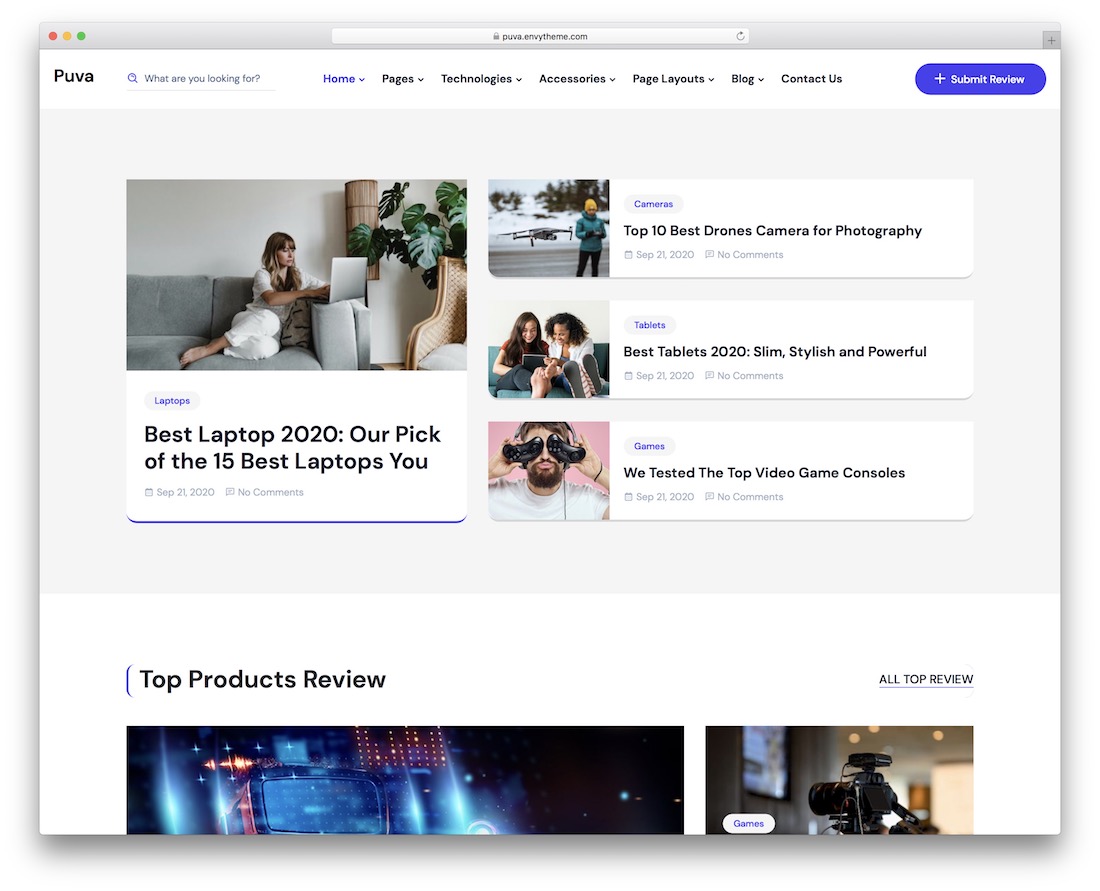Click calendar icon on drones article
The image size is (1100, 891).
tap(629, 255)
